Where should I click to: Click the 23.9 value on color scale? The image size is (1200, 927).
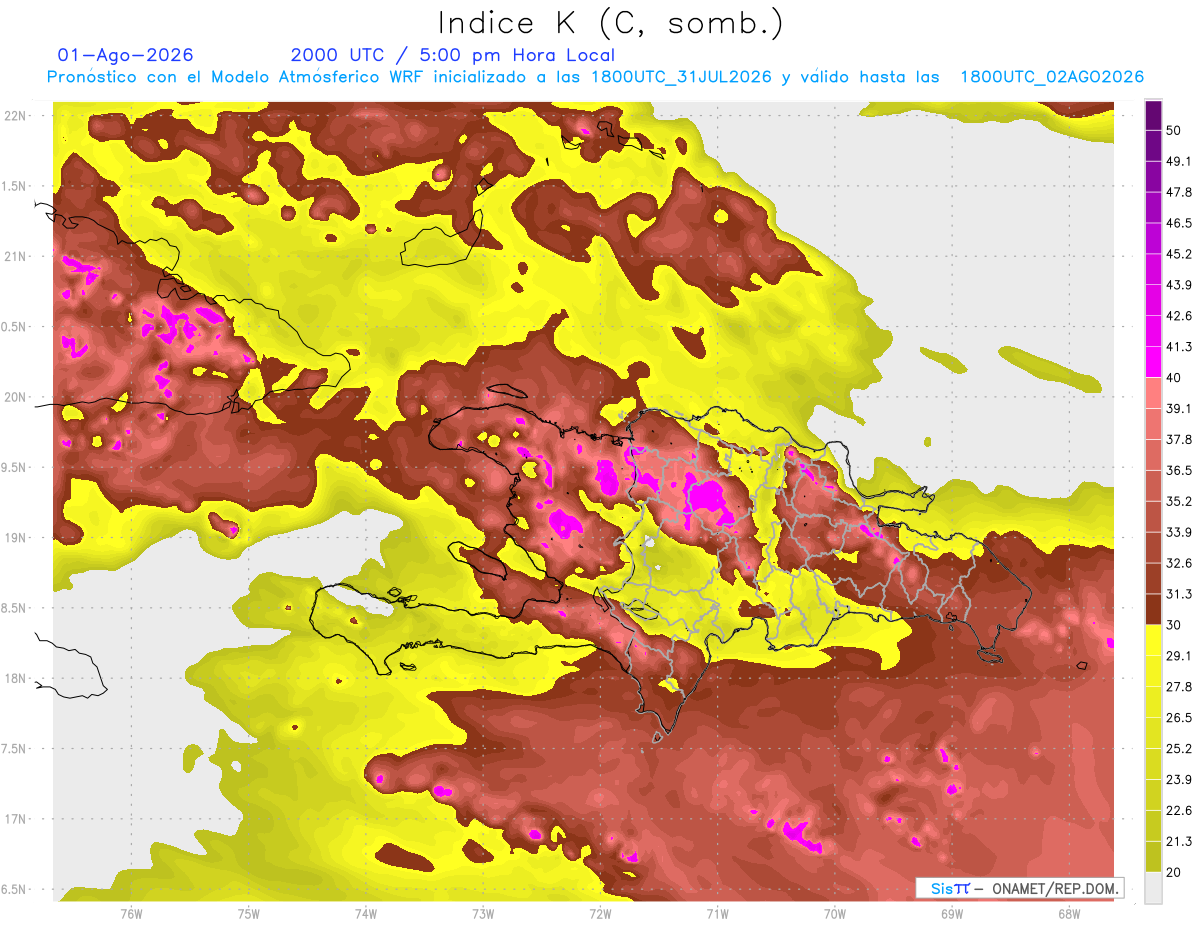coord(1180,779)
